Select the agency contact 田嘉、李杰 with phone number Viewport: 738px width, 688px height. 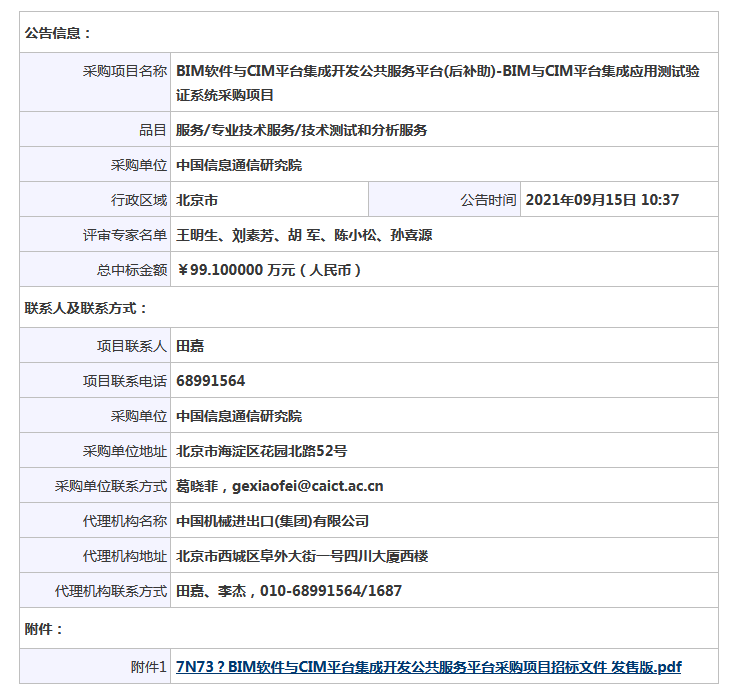[288, 591]
